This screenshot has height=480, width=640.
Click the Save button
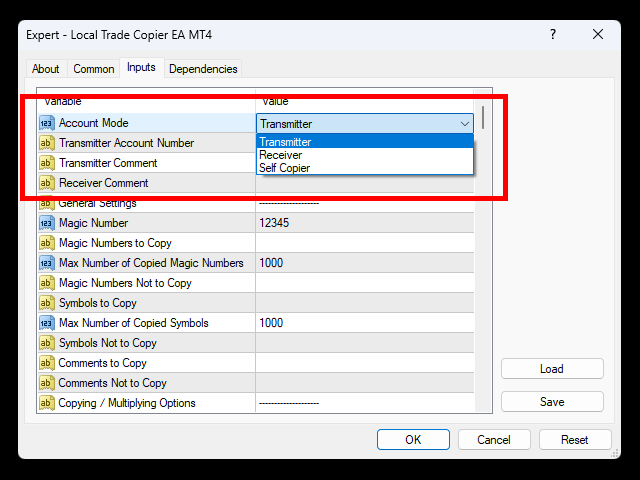coord(552,402)
